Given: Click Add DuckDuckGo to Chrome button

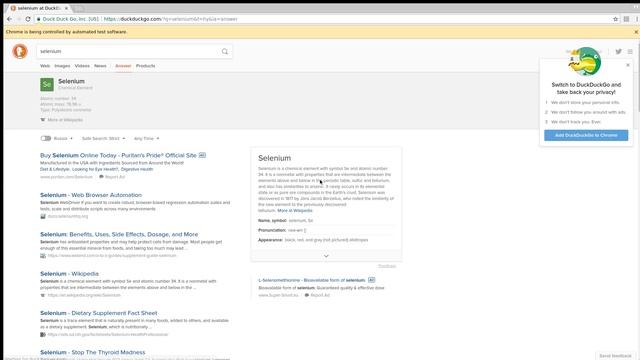Looking at the screenshot, I should pyautogui.click(x=586, y=135).
